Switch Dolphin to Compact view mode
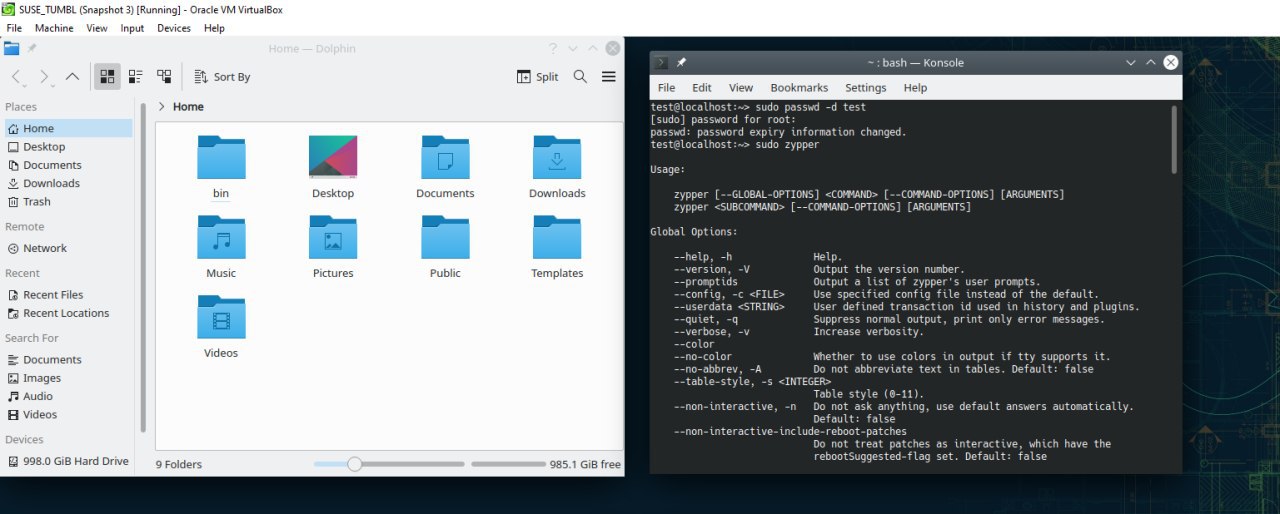 click(x=135, y=77)
